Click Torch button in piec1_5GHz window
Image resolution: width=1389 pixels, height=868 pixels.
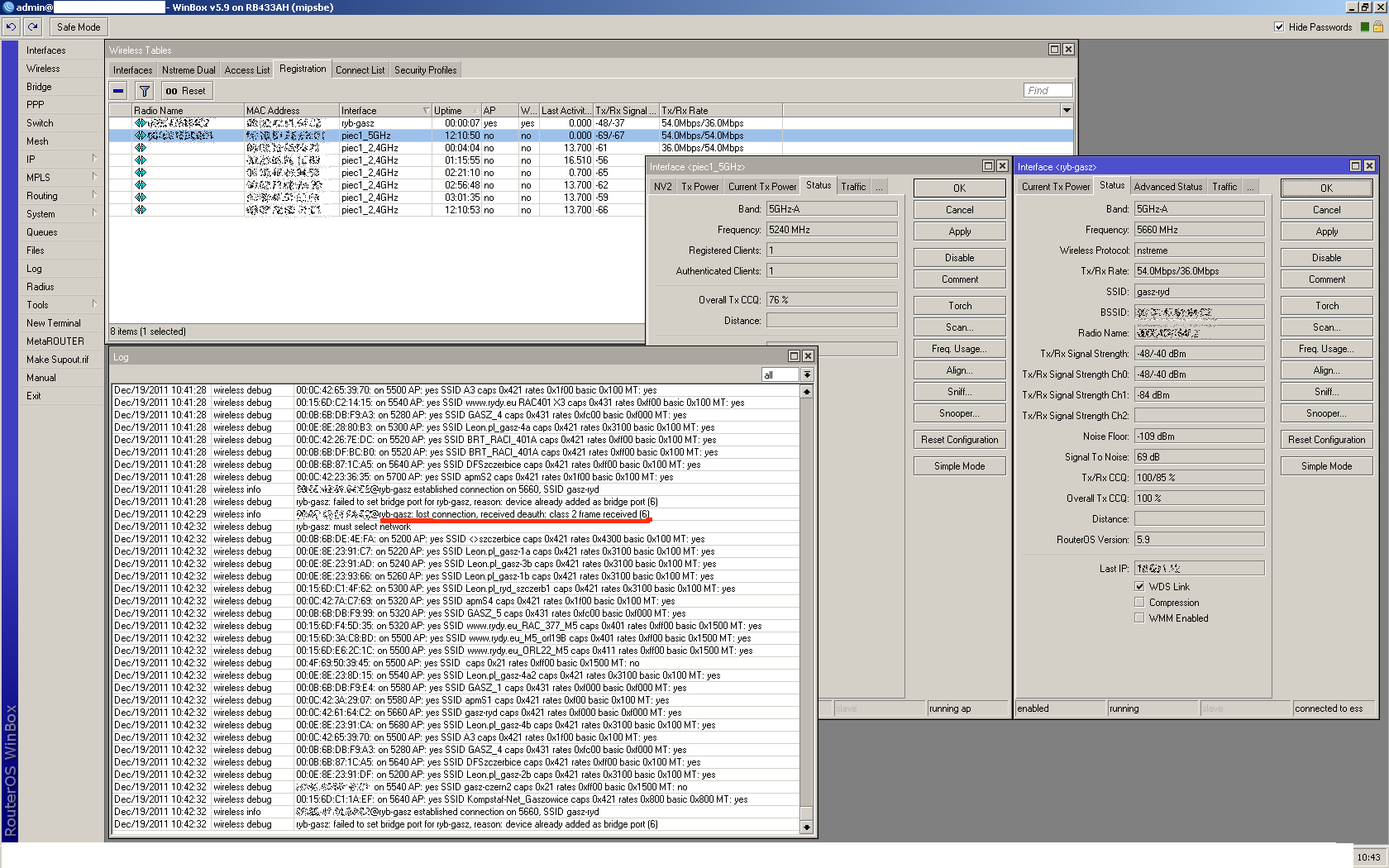[959, 306]
